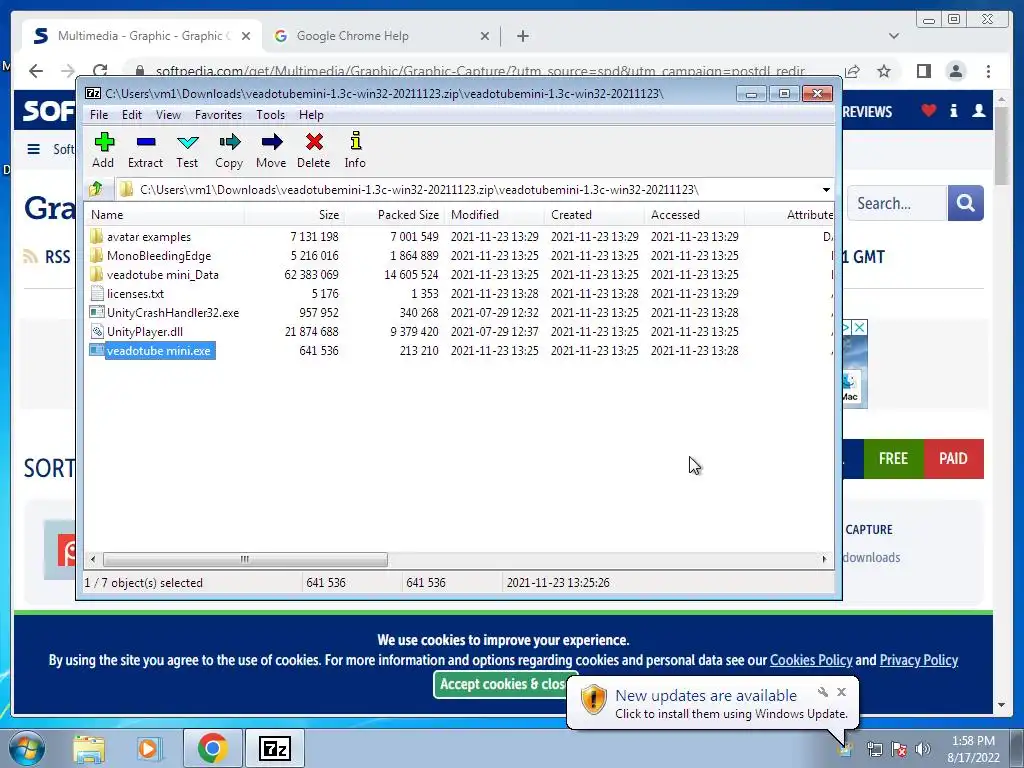Open Chrome side panel icon
The image size is (1024, 768).
tap(923, 71)
